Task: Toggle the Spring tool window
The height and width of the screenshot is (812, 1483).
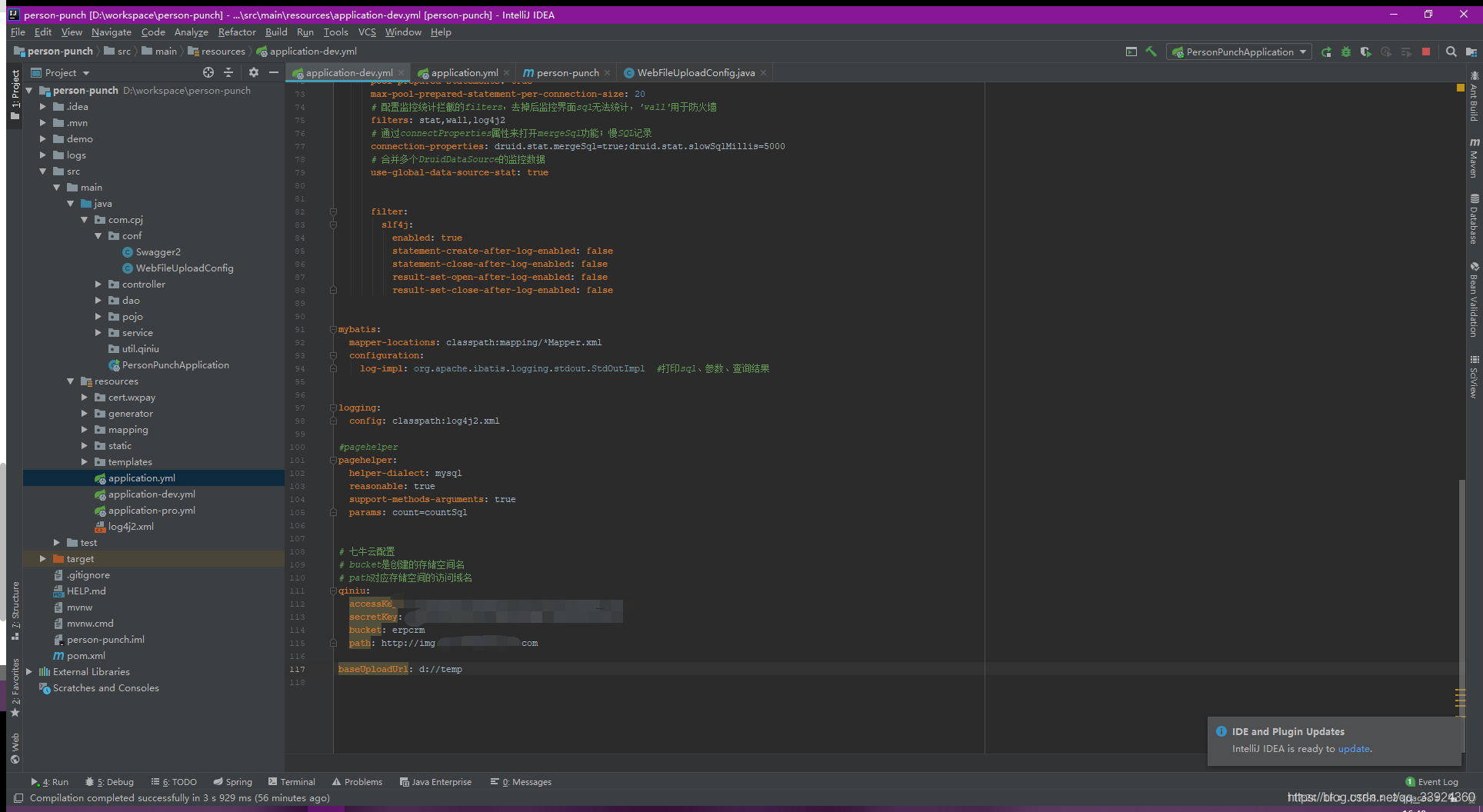Action: [x=233, y=782]
